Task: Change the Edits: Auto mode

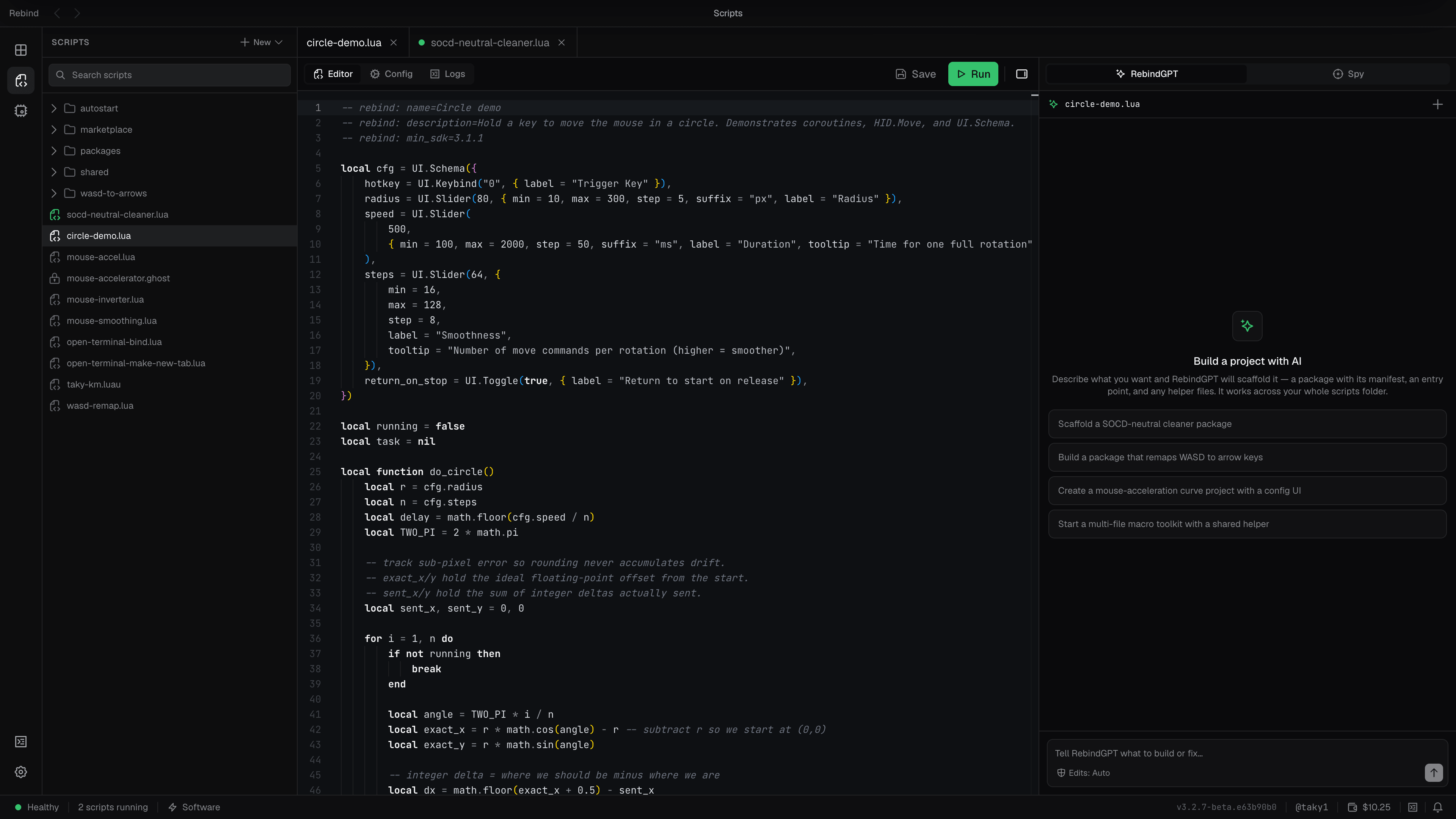Action: coord(1083,773)
